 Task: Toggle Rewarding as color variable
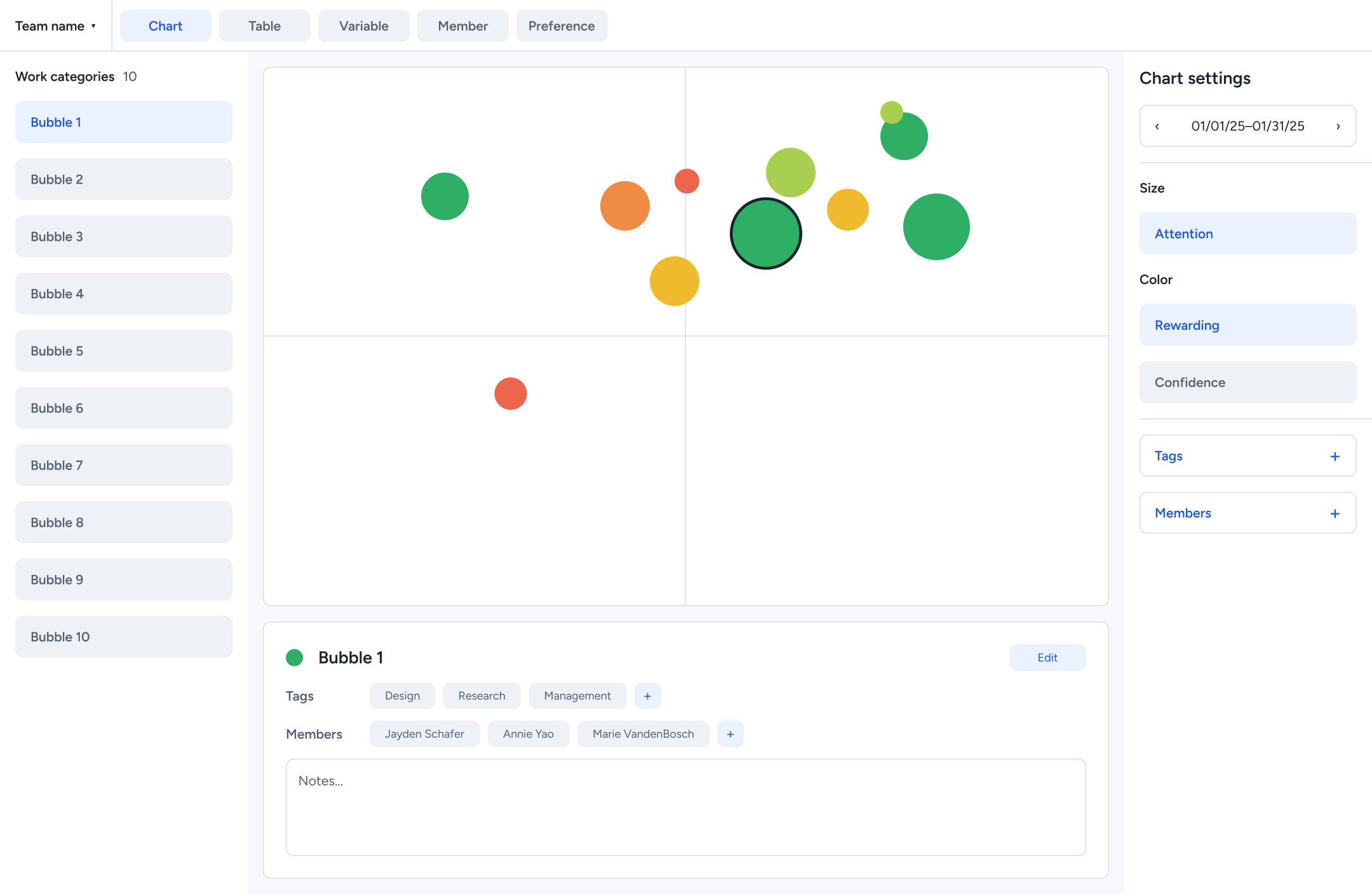1248,325
